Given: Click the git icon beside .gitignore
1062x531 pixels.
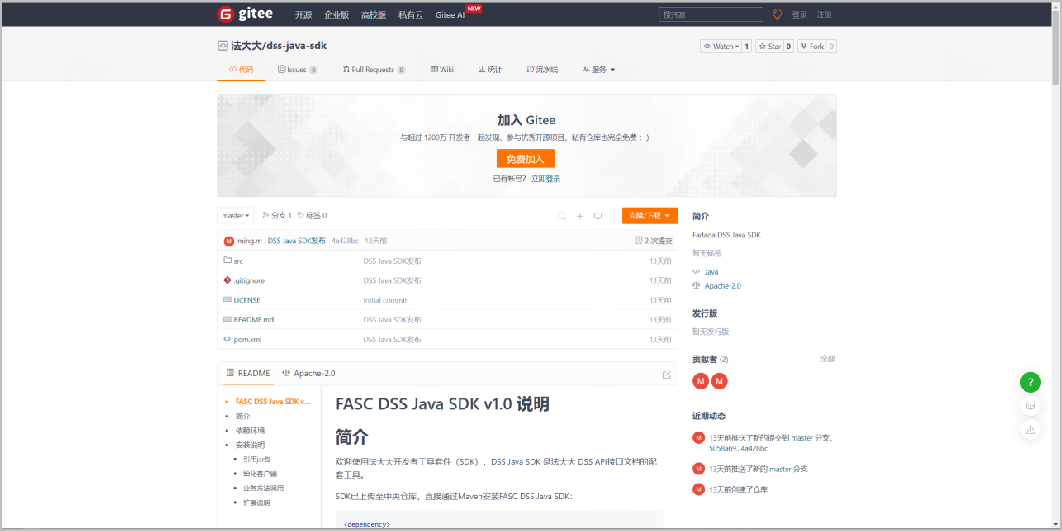Looking at the screenshot, I should (x=228, y=280).
